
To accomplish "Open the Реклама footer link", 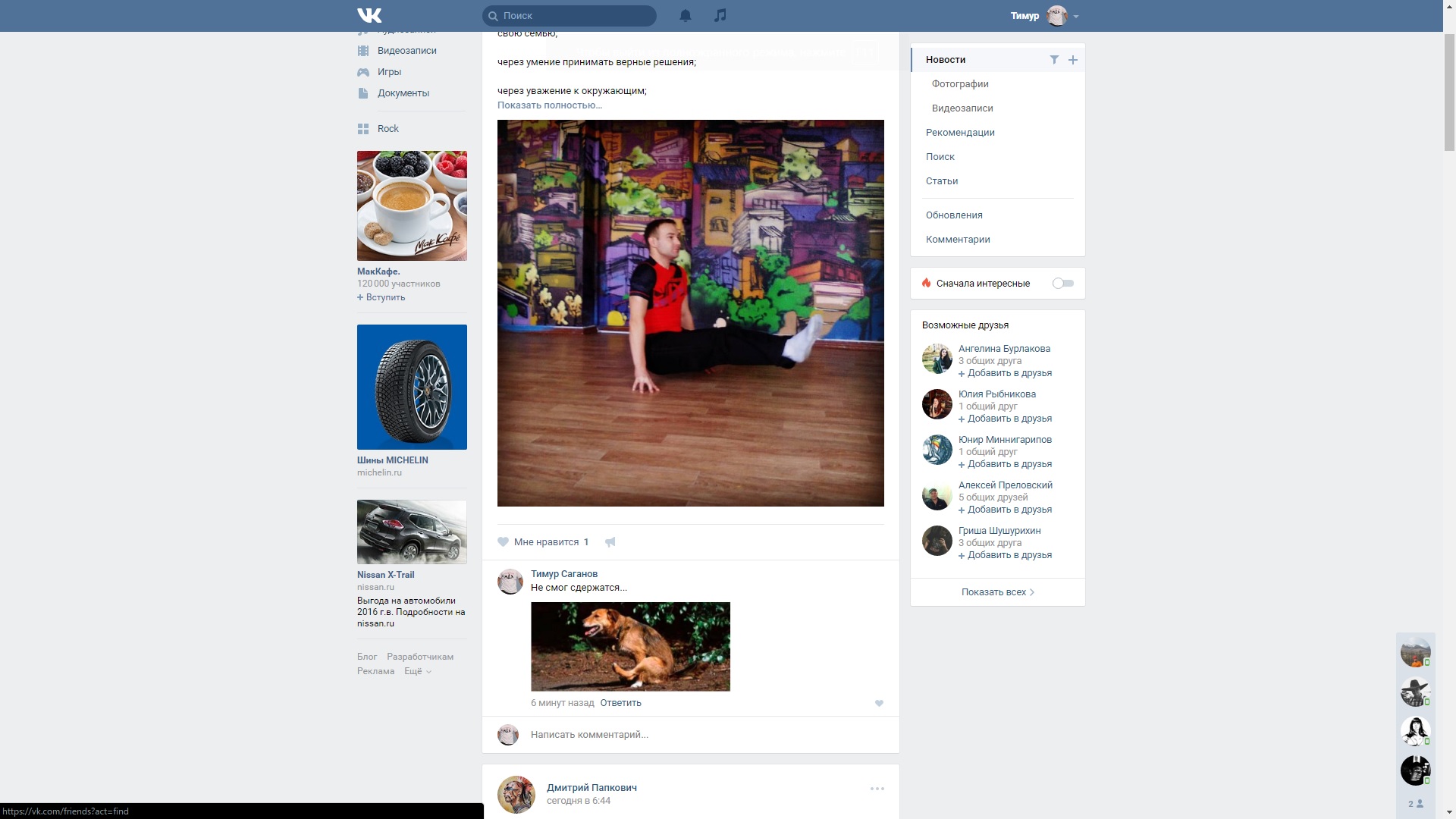I will pyautogui.click(x=376, y=671).
